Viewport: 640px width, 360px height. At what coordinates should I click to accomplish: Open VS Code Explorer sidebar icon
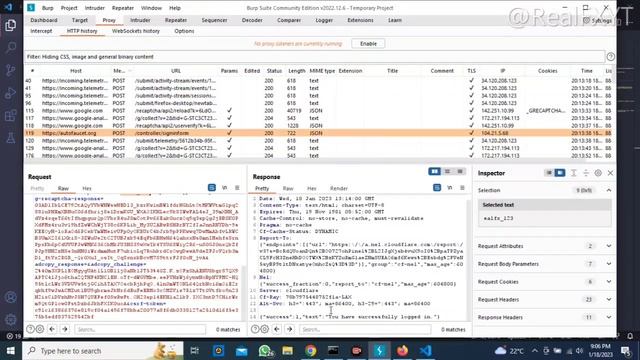click(x=11, y=26)
